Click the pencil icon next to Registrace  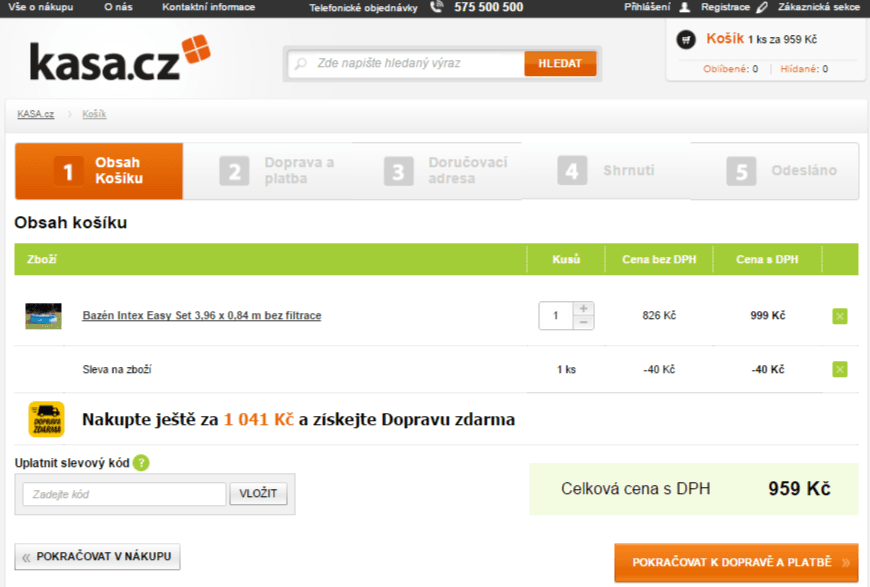[762, 7]
